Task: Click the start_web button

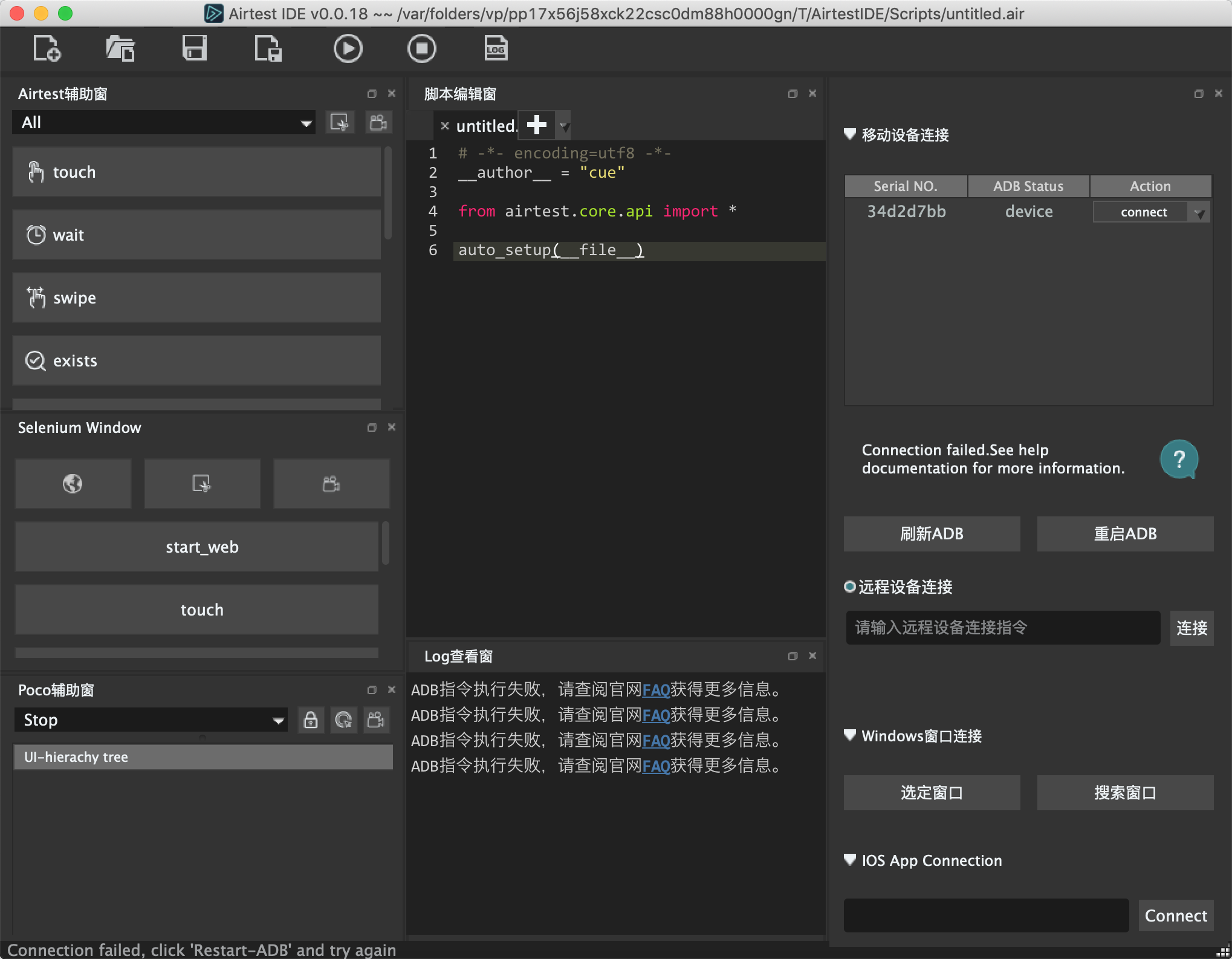Action: tap(196, 547)
